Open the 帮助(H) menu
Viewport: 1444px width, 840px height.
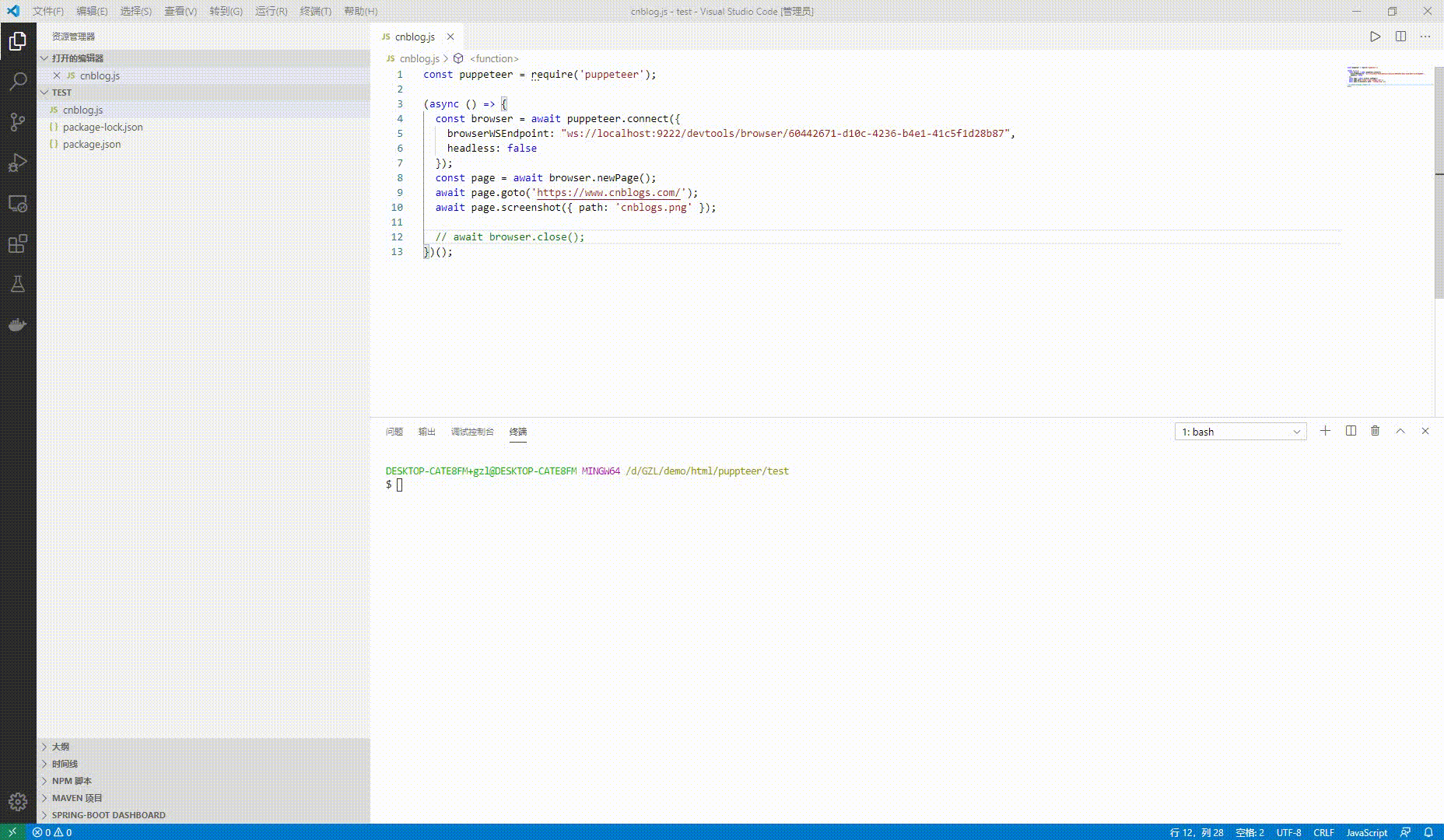[x=361, y=11]
